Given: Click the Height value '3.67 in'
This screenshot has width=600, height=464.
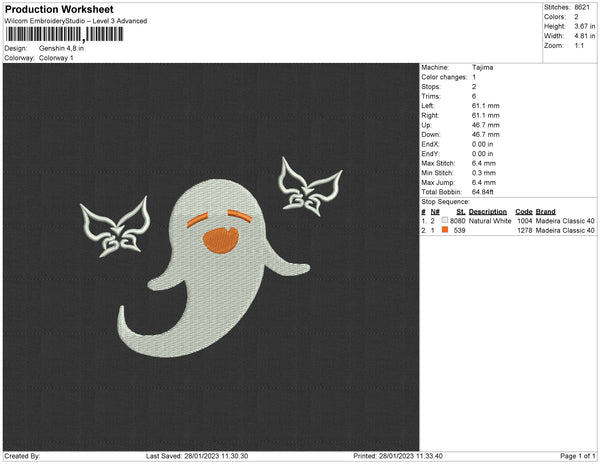Looking at the screenshot, I should point(585,26).
